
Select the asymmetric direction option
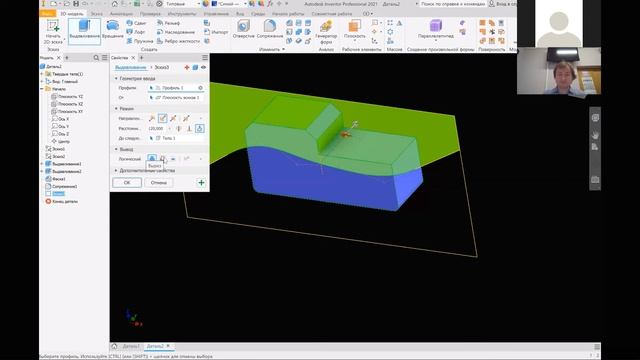(x=186, y=118)
